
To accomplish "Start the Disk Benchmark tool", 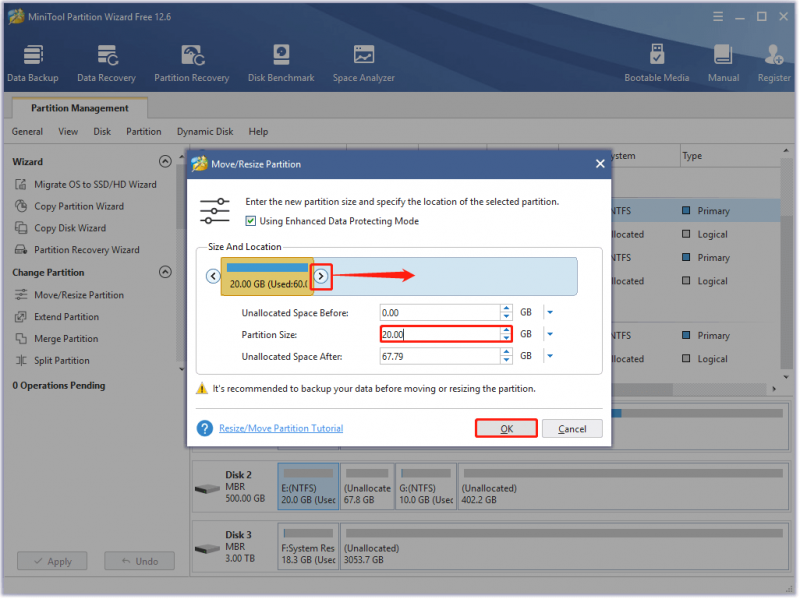I will 281,63.
